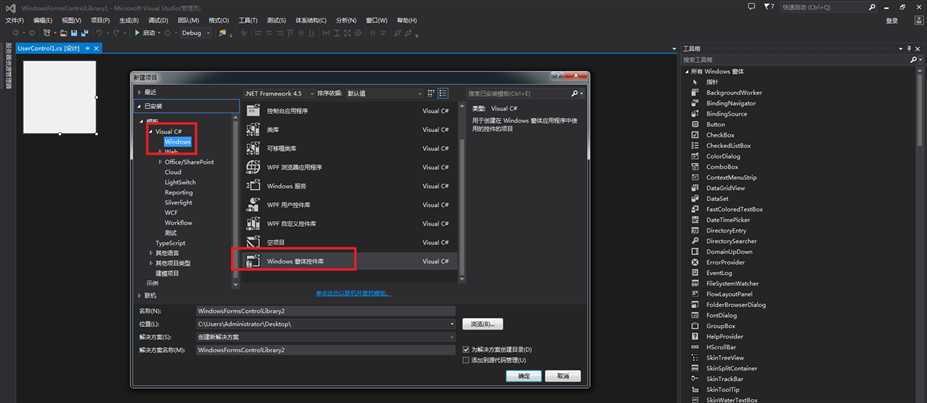Screen dimensions: 927x403
Task: Click the Save All toolbar icon
Action: 85,33
